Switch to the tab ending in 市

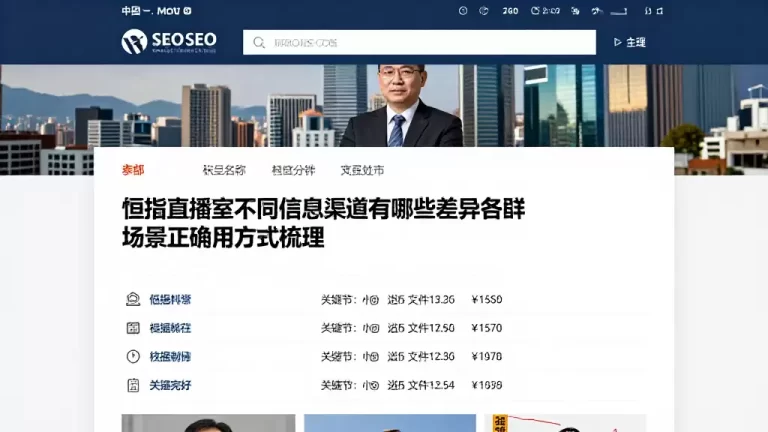(362, 170)
